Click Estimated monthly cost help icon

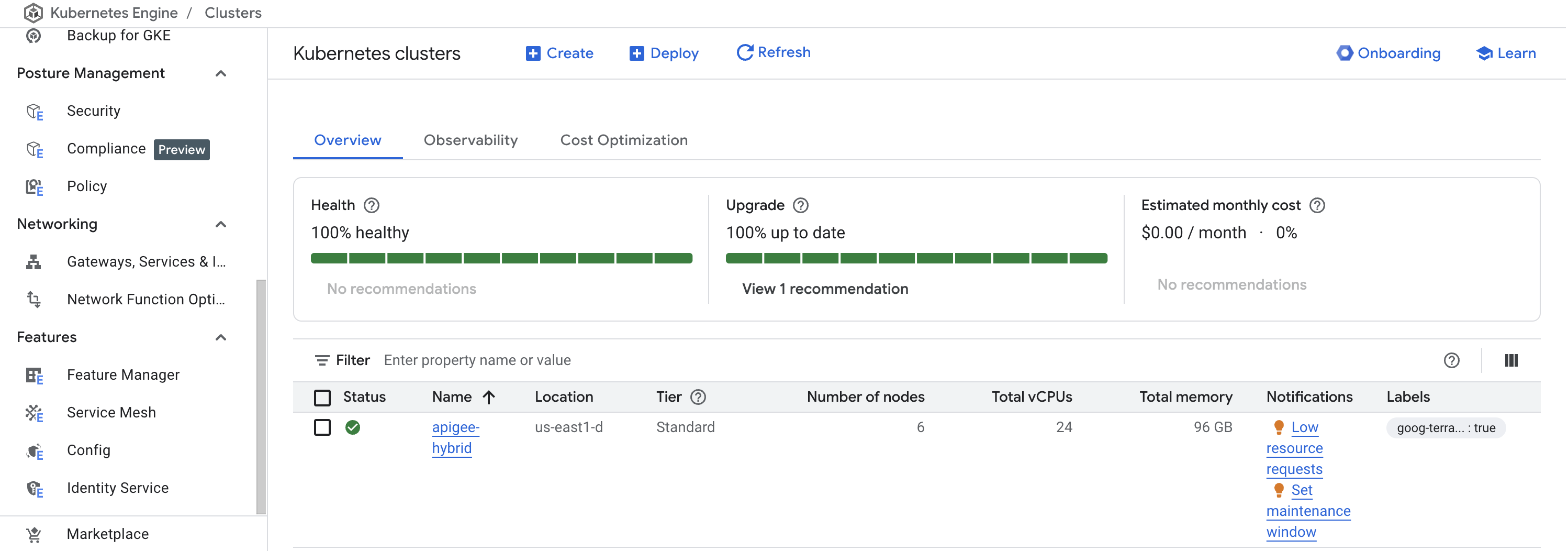[x=1317, y=206]
